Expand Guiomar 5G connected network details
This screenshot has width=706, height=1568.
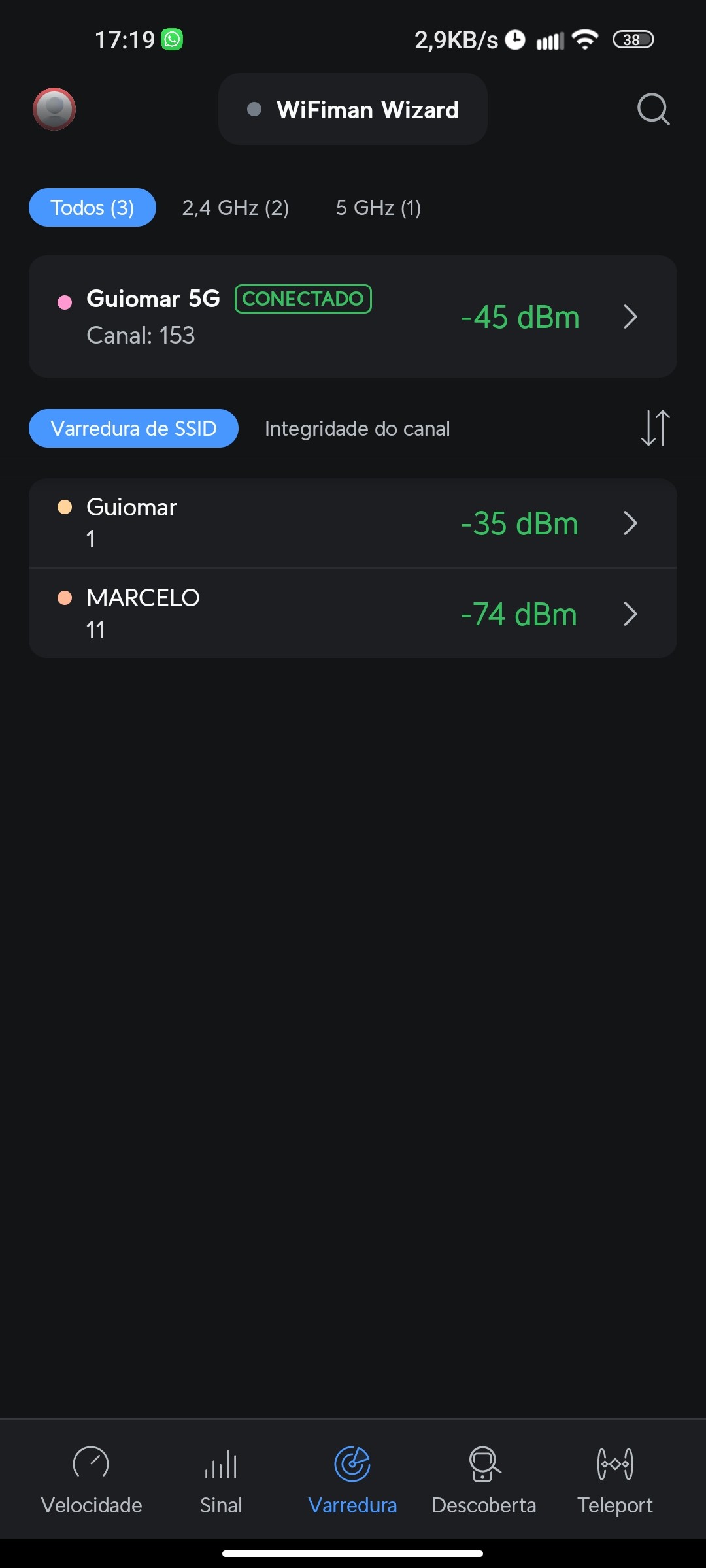click(630, 317)
